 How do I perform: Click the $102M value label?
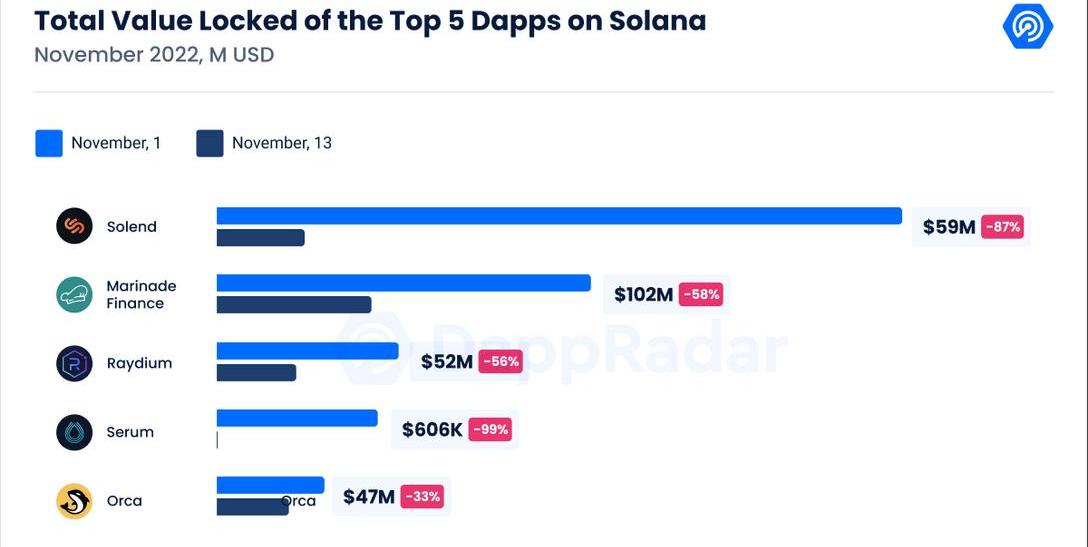pyautogui.click(x=643, y=294)
